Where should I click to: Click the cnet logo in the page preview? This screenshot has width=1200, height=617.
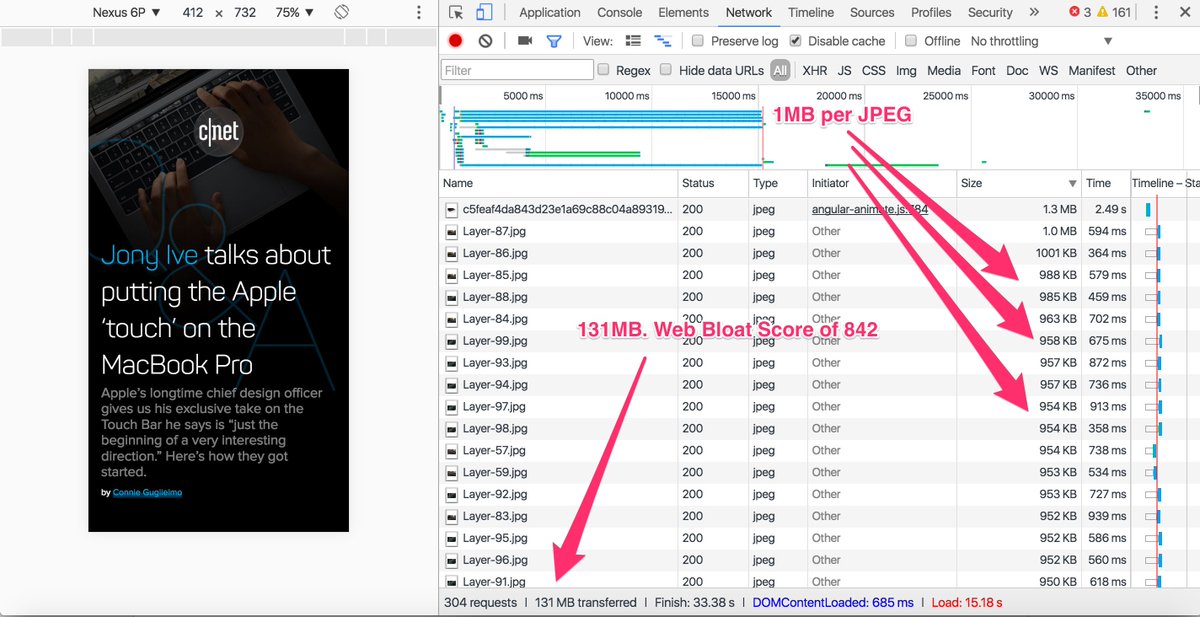point(218,131)
